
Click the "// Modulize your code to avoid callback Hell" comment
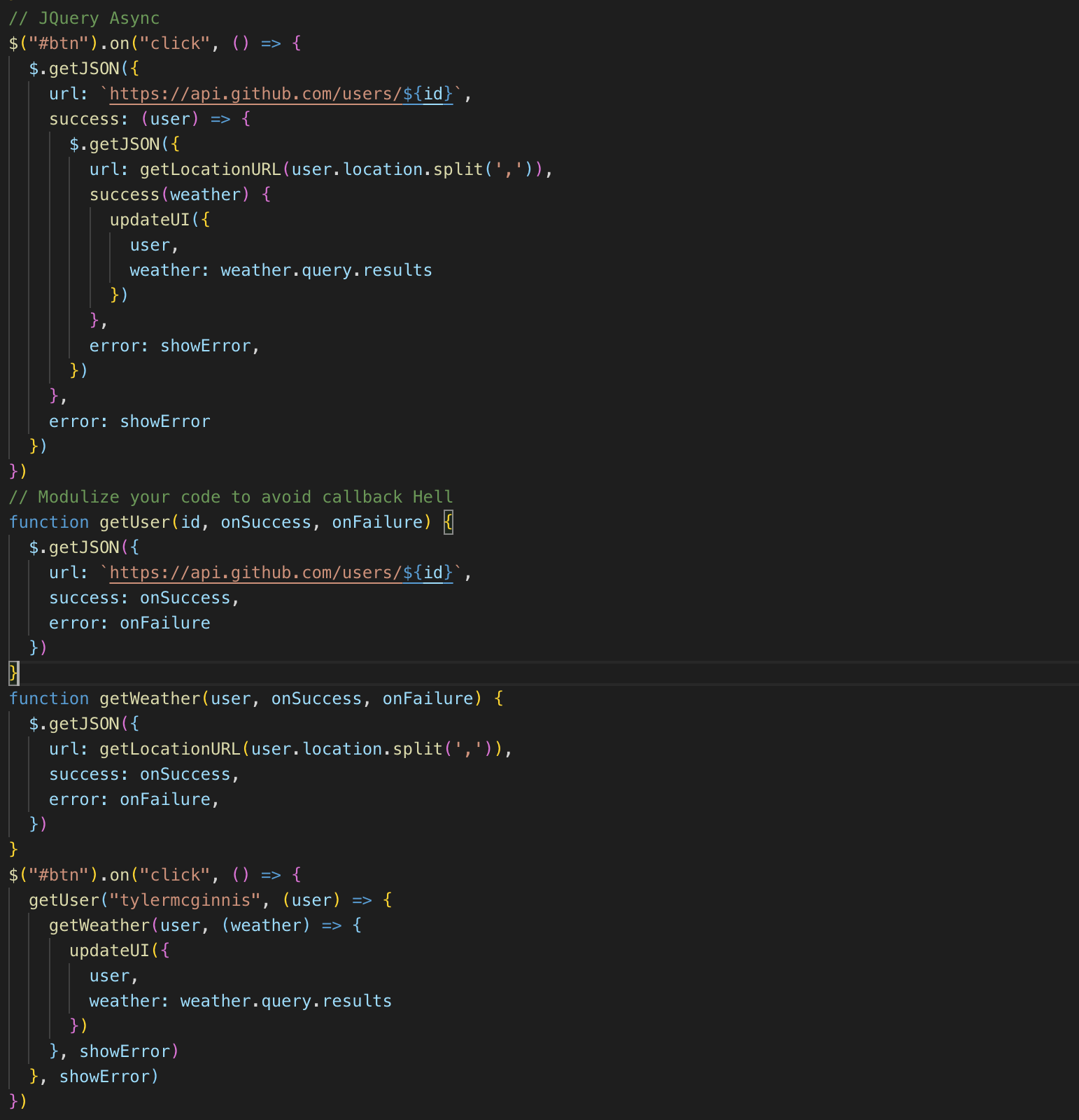(231, 497)
